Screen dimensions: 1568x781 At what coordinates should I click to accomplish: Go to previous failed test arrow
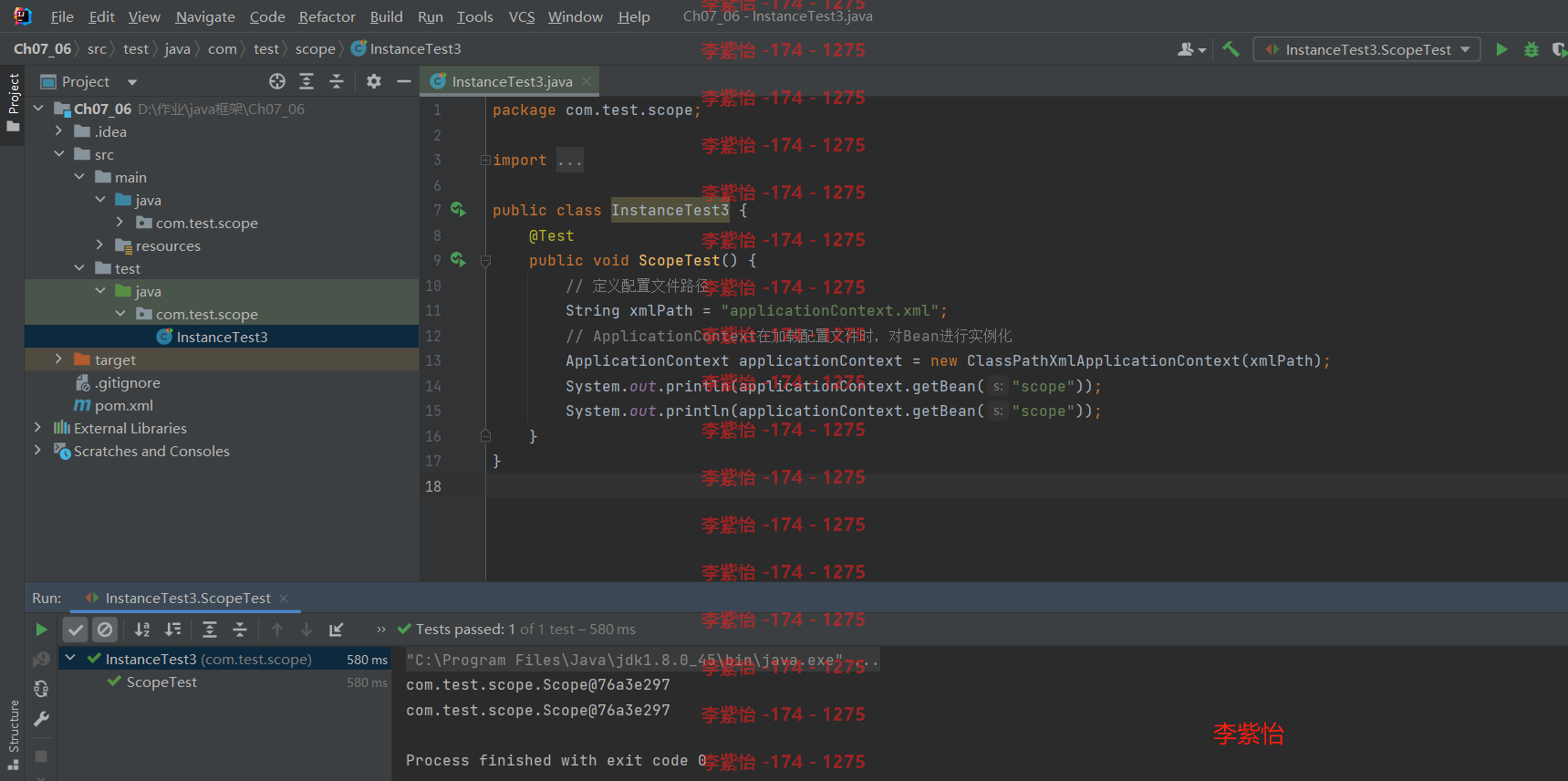(277, 629)
